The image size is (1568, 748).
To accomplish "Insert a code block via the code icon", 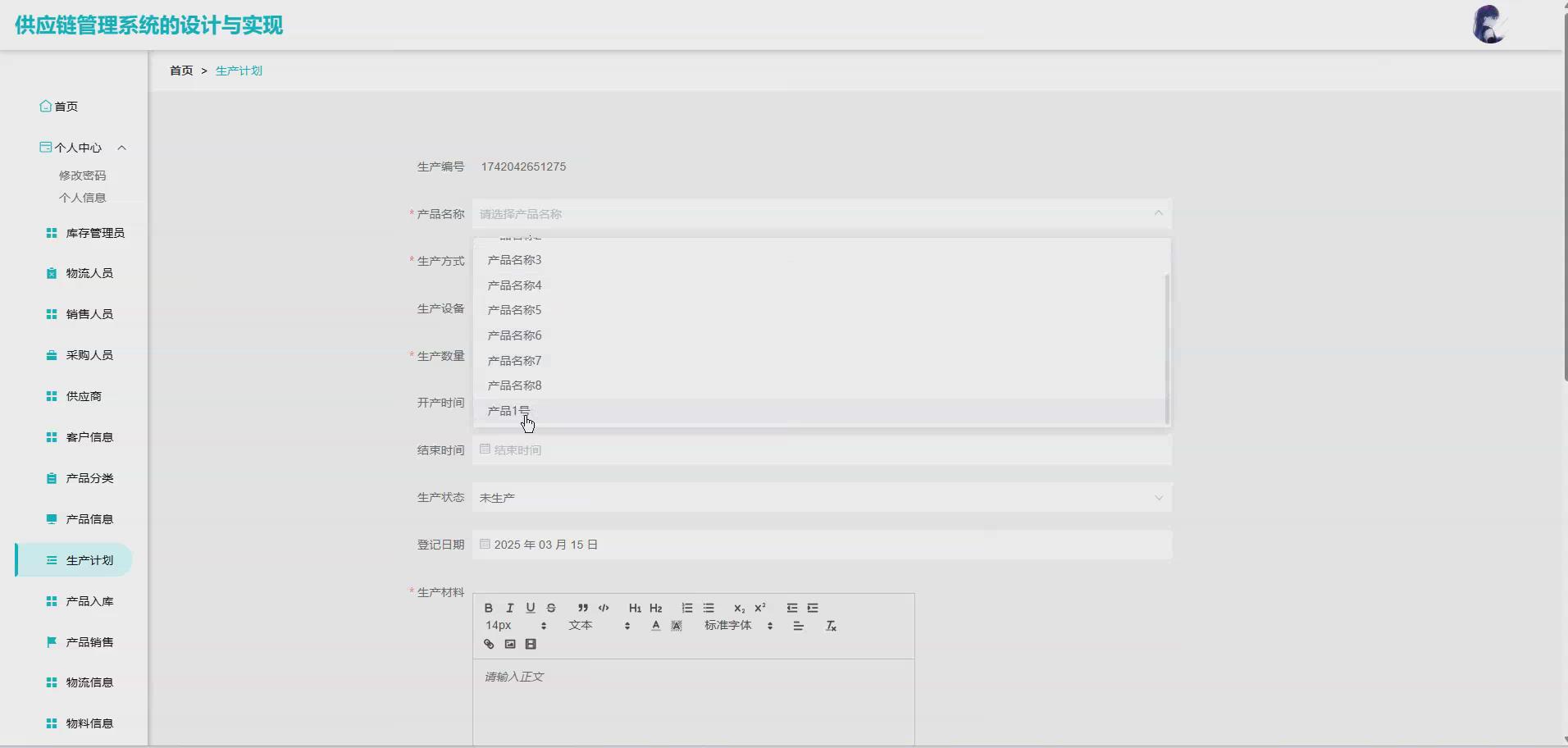I will [x=604, y=608].
